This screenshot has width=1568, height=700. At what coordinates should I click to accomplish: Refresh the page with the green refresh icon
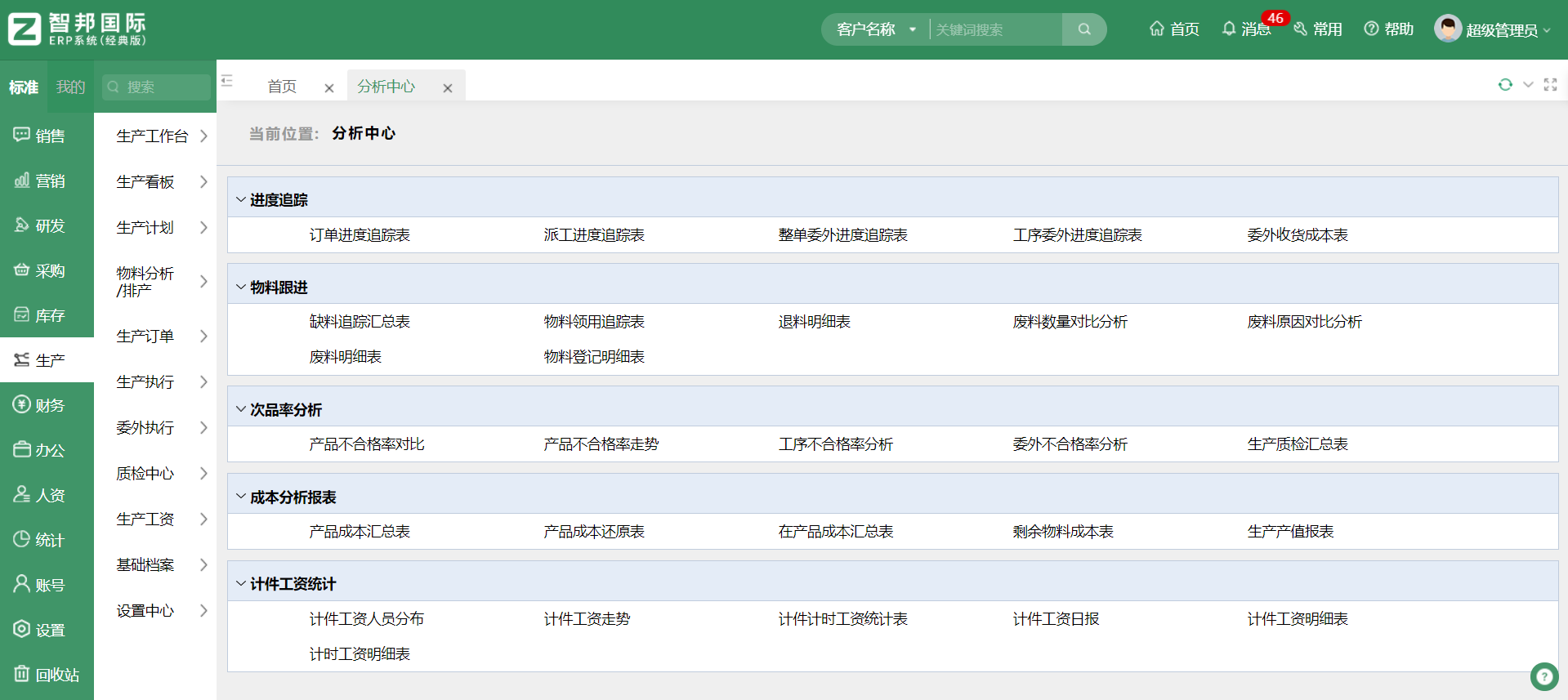(1505, 84)
